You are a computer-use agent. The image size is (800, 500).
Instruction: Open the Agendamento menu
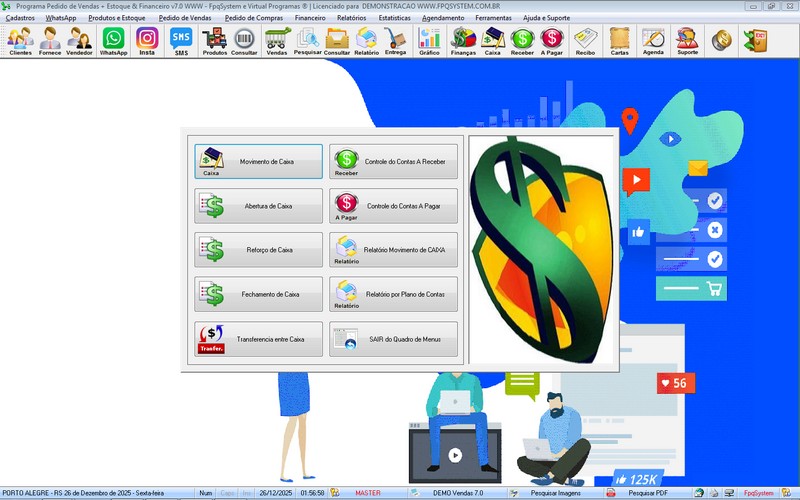443,18
